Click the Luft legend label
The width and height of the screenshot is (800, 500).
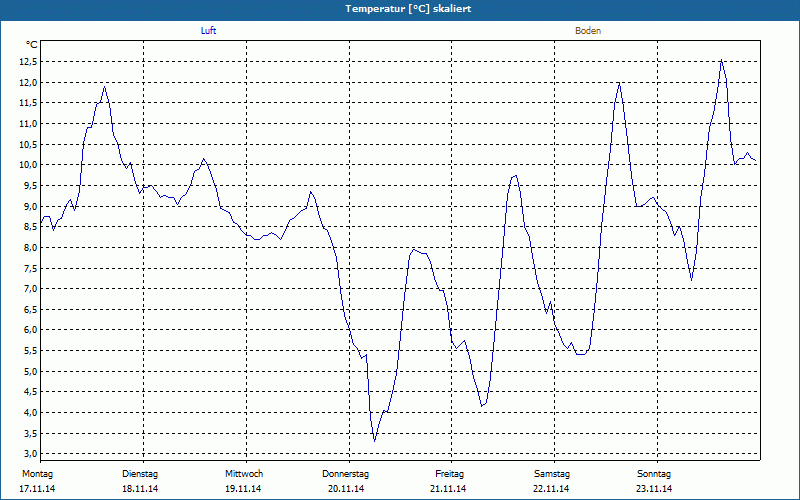coord(209,31)
